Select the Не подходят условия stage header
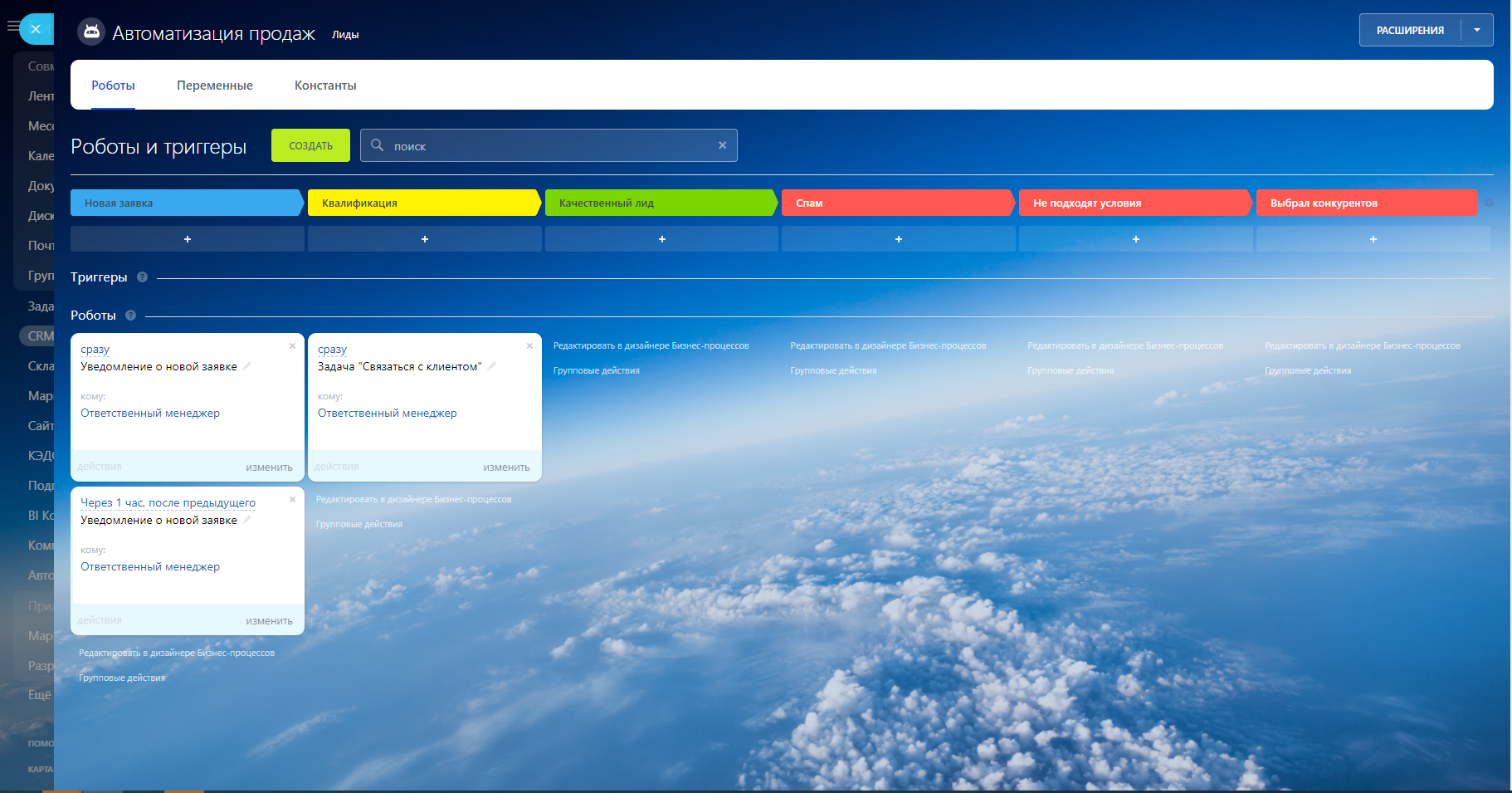This screenshot has width=1512, height=793. tap(1136, 203)
